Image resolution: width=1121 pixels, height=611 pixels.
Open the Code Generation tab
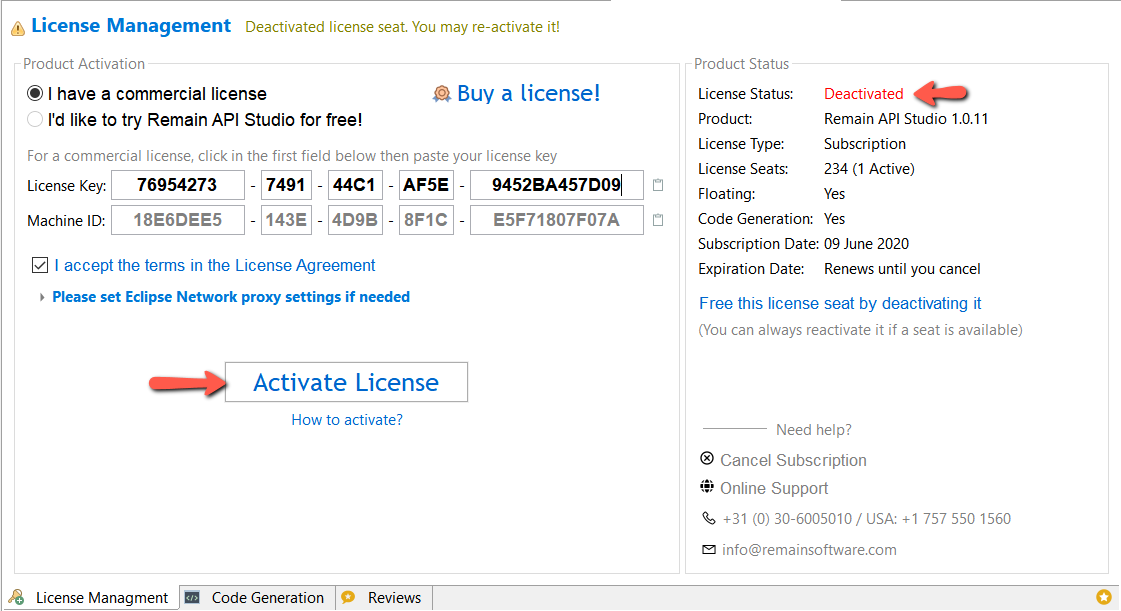(x=257, y=597)
